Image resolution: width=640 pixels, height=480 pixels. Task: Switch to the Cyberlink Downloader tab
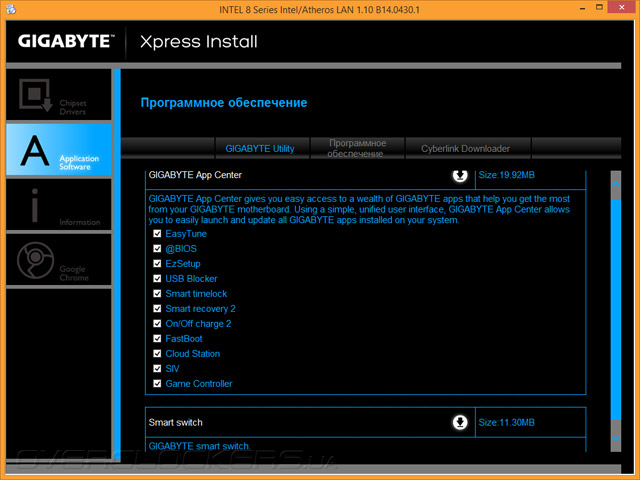click(468, 148)
